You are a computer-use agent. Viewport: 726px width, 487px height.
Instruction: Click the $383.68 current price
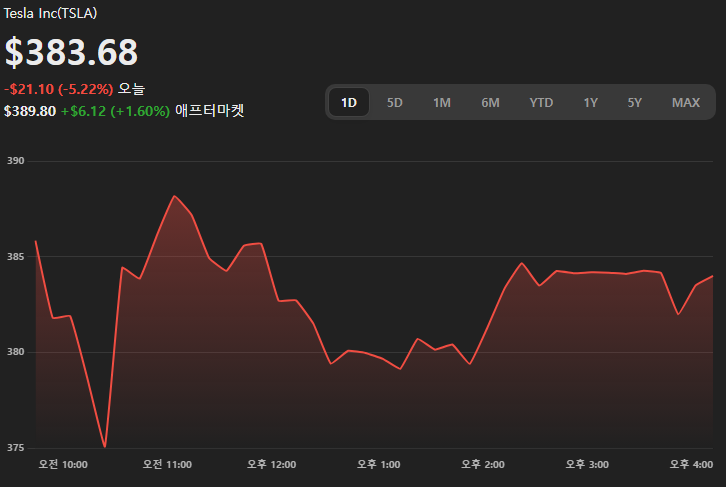(x=71, y=52)
